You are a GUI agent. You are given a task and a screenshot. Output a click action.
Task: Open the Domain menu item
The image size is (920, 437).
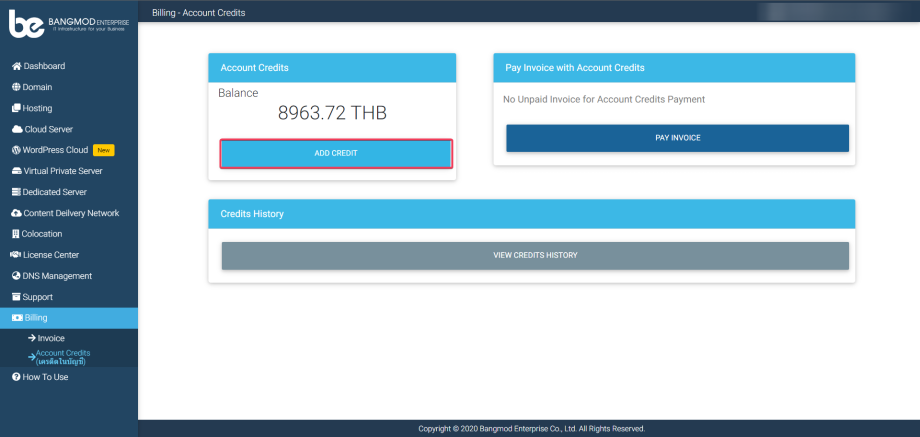pos(69,87)
